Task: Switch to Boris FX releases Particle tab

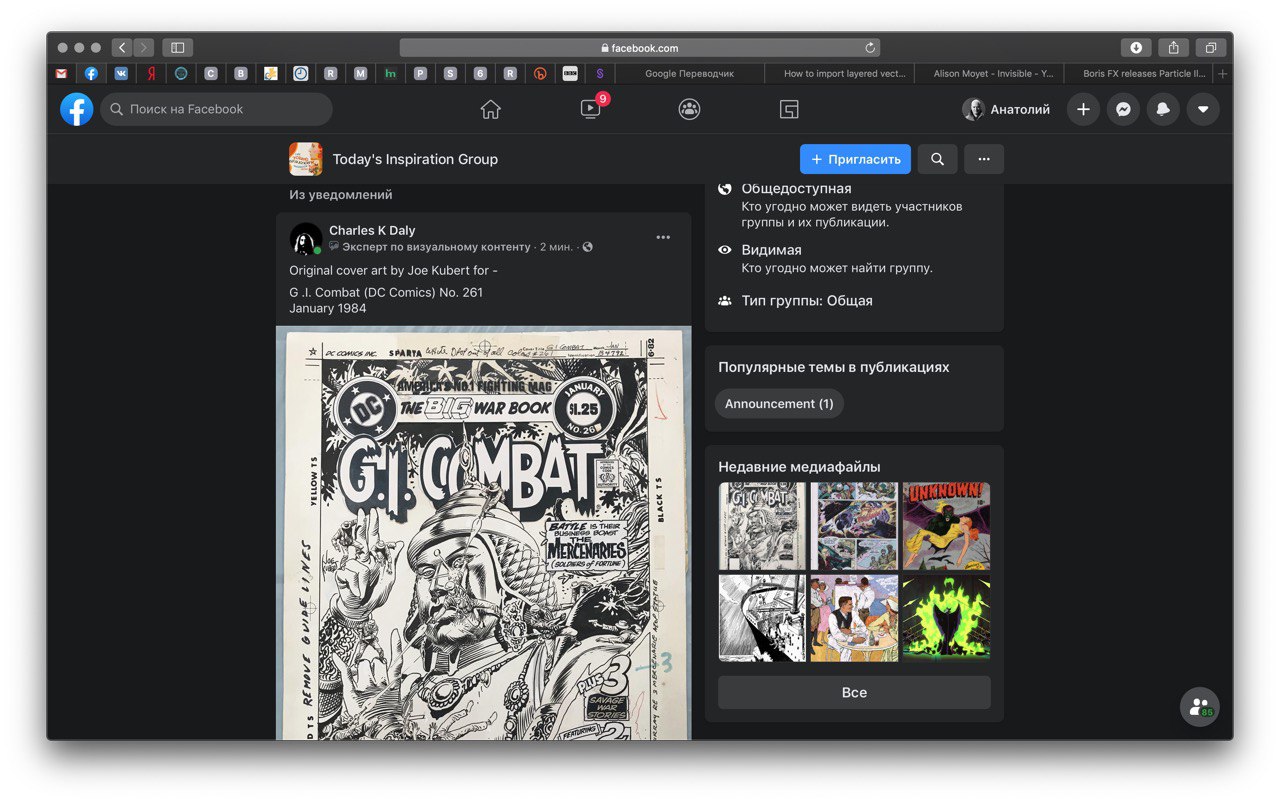Action: coord(1139,73)
